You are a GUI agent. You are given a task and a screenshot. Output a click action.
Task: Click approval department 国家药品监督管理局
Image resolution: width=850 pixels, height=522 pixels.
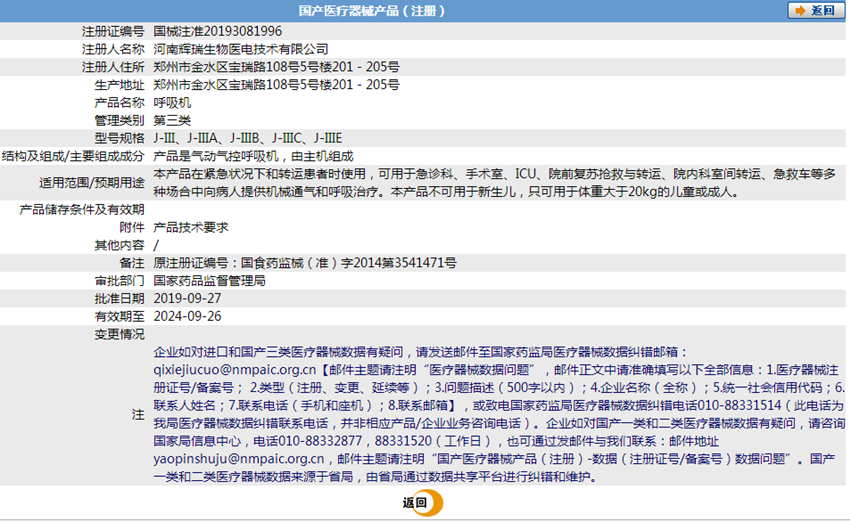[x=209, y=281]
